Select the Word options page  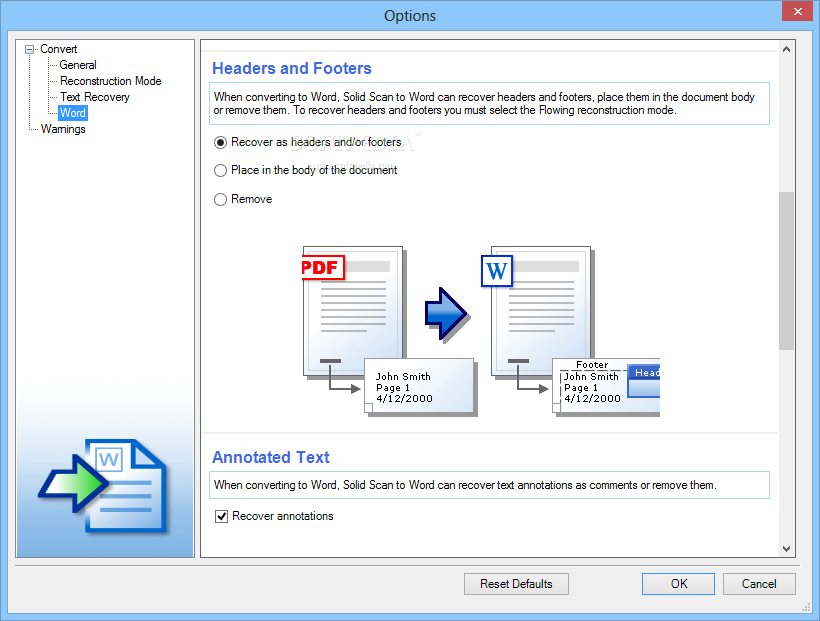(73, 113)
